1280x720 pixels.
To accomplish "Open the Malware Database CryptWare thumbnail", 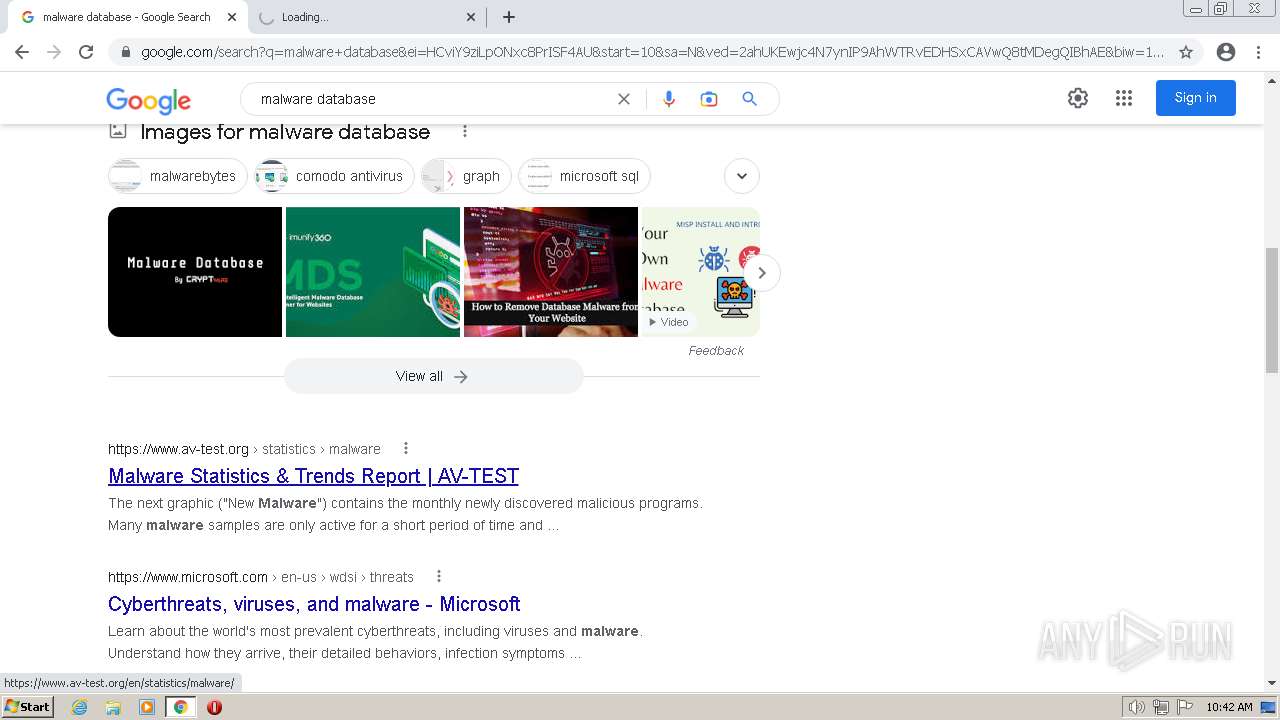I will [195, 272].
